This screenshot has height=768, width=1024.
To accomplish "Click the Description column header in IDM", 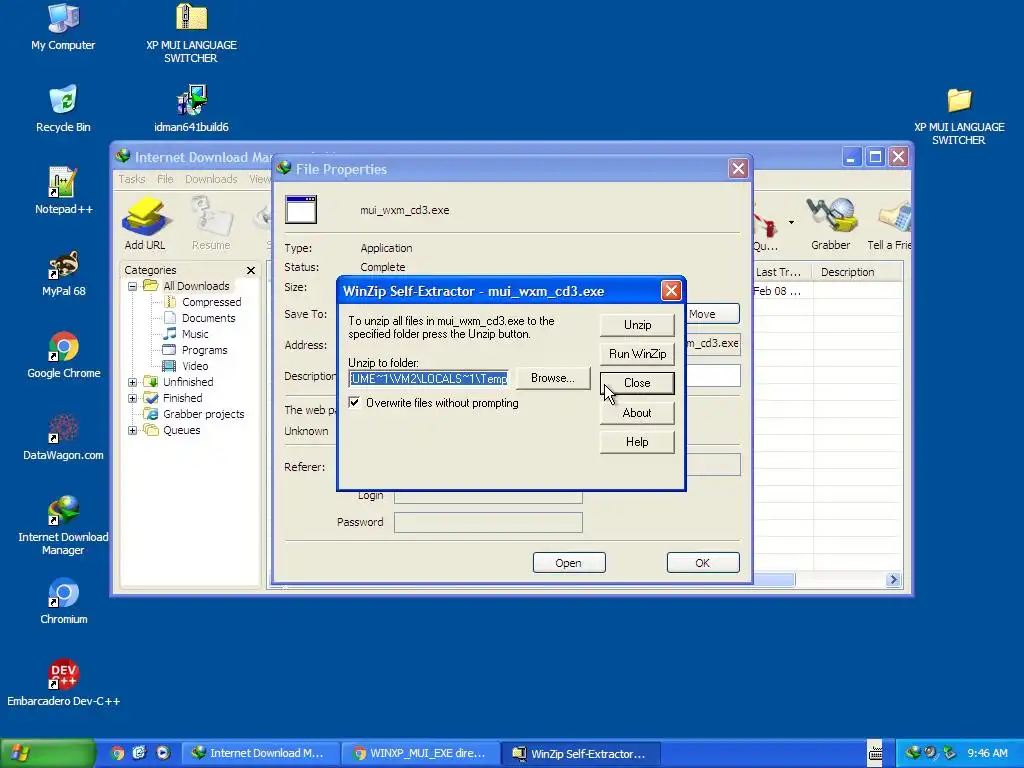I will (857, 272).
